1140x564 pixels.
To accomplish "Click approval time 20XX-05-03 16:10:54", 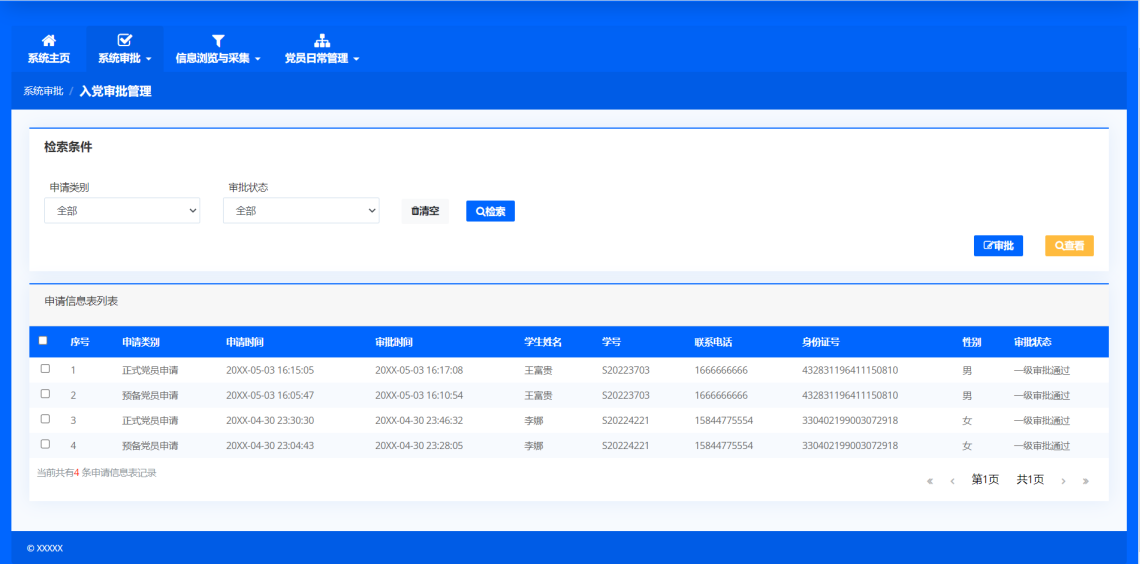I will pyautogui.click(x=419, y=395).
